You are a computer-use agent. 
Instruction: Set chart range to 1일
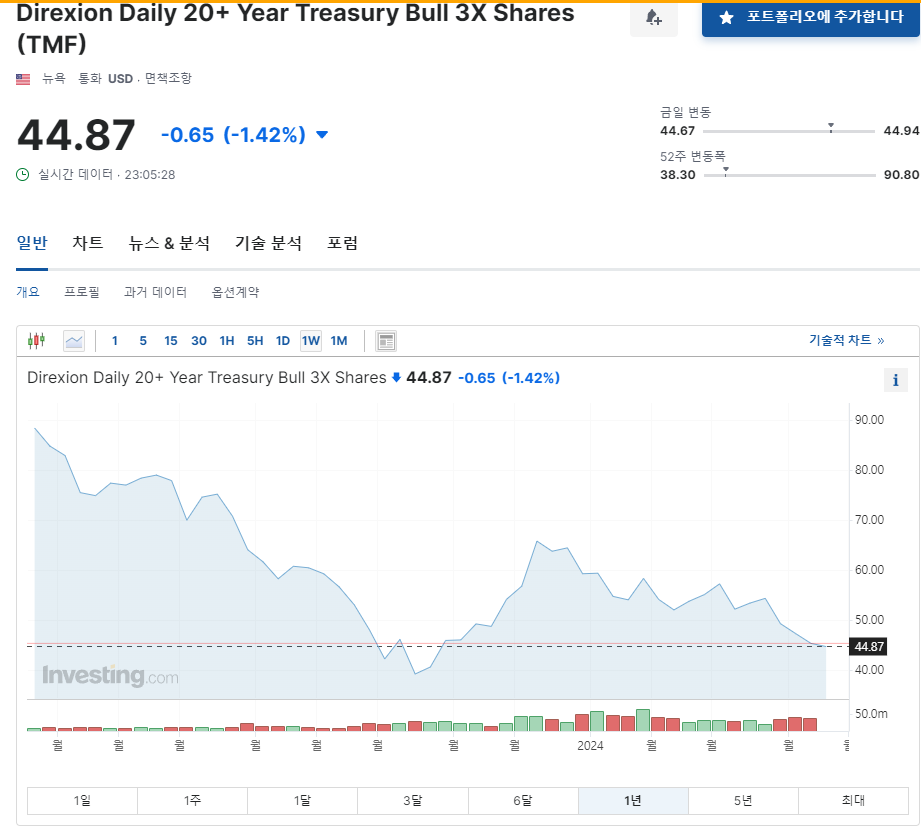[82, 801]
